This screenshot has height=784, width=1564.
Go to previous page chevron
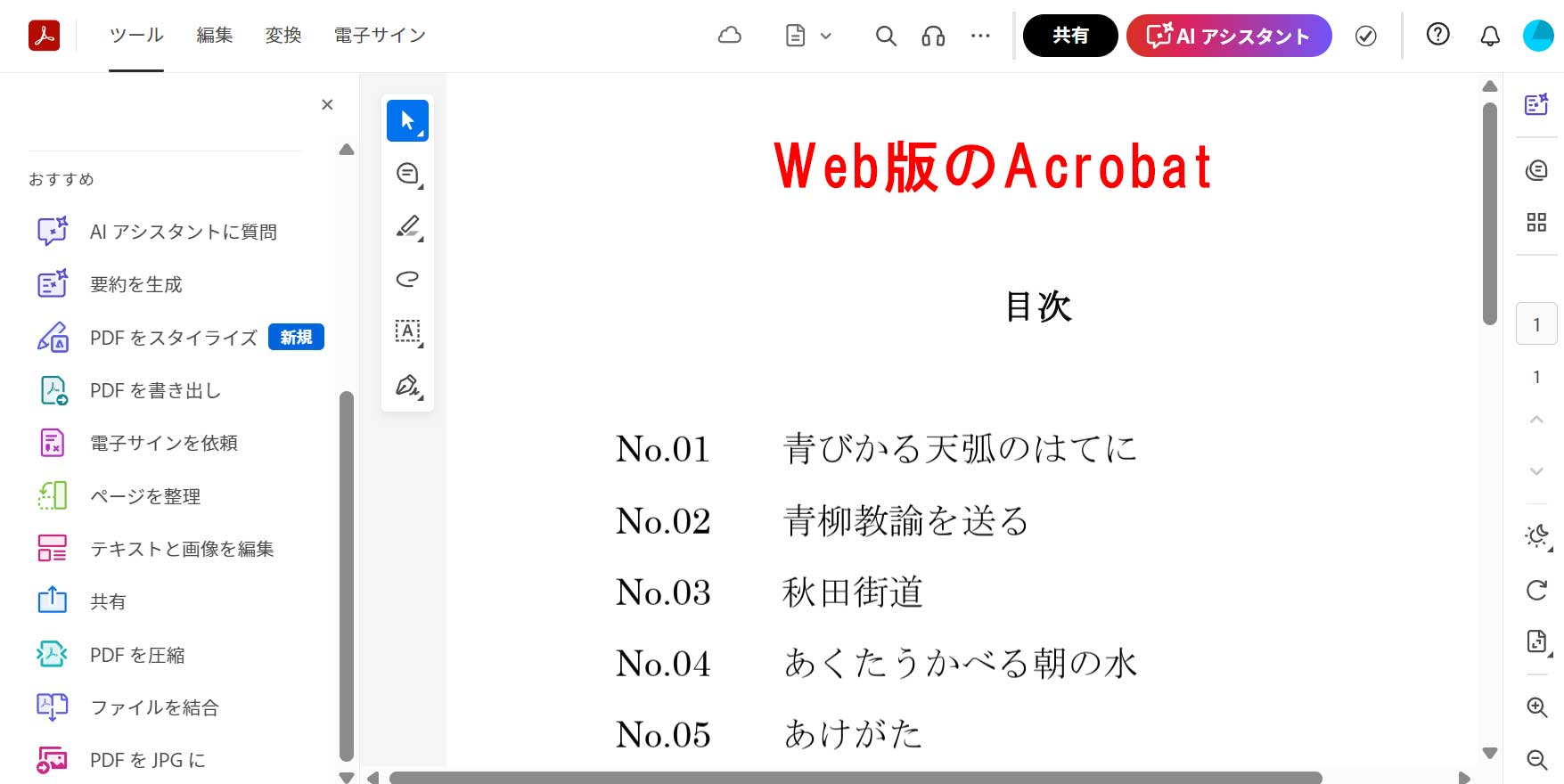click(1536, 419)
